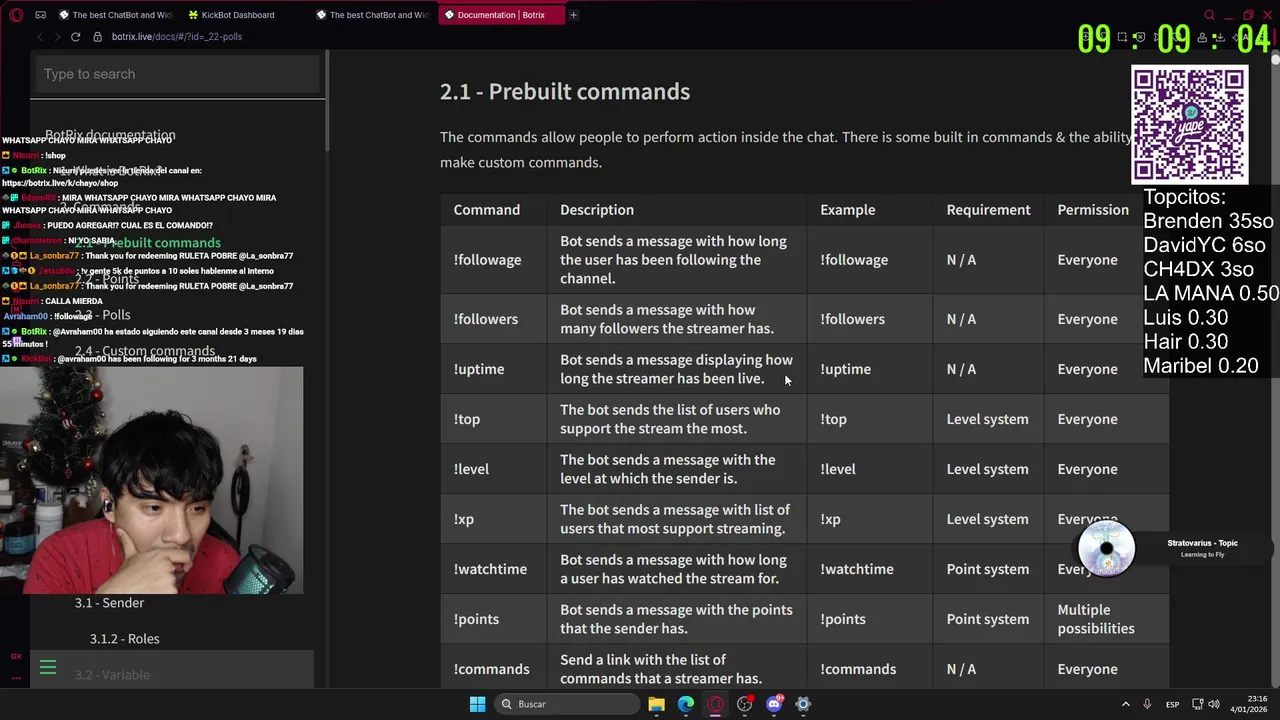Click the page vertical scrollbar
This screenshot has width=1280, height=720.
pos(1275,370)
